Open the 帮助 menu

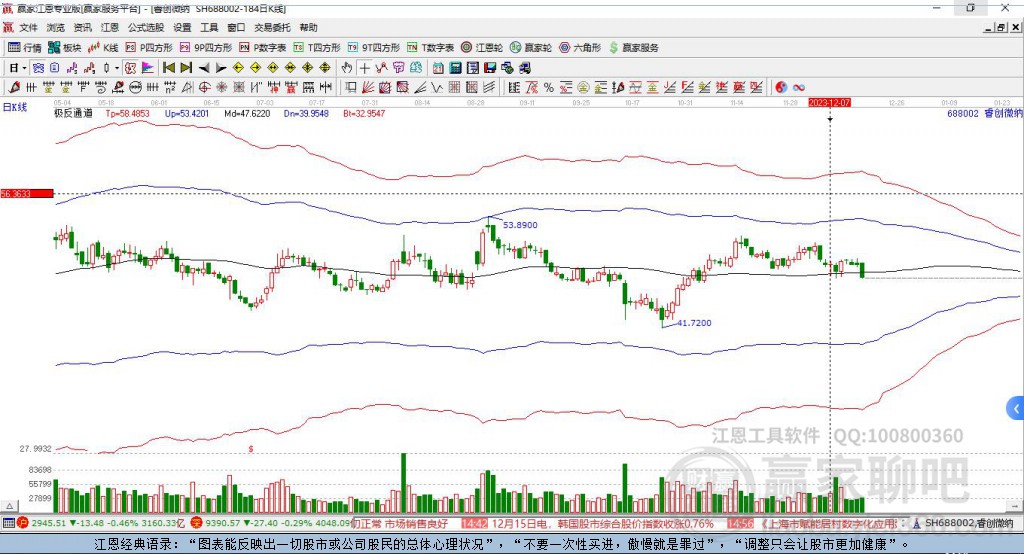pyautogui.click(x=308, y=27)
